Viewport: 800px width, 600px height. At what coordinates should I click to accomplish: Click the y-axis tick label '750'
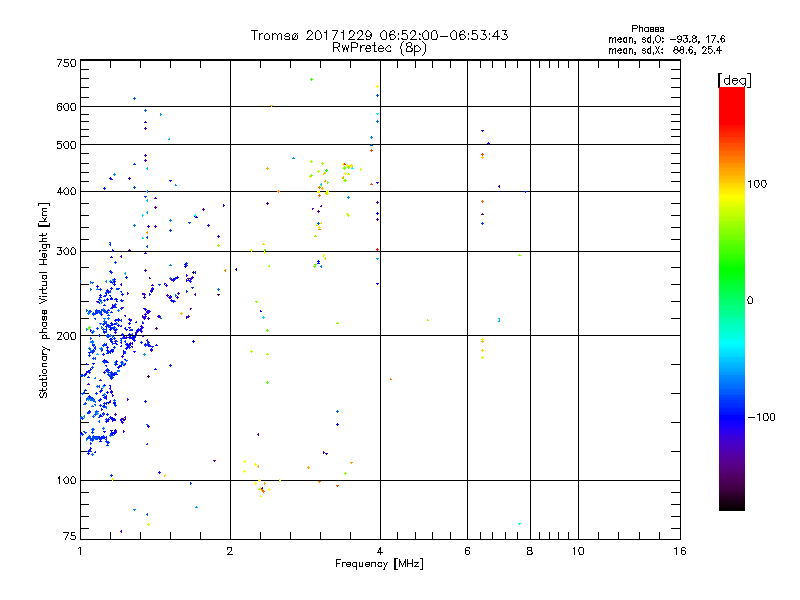(66, 63)
